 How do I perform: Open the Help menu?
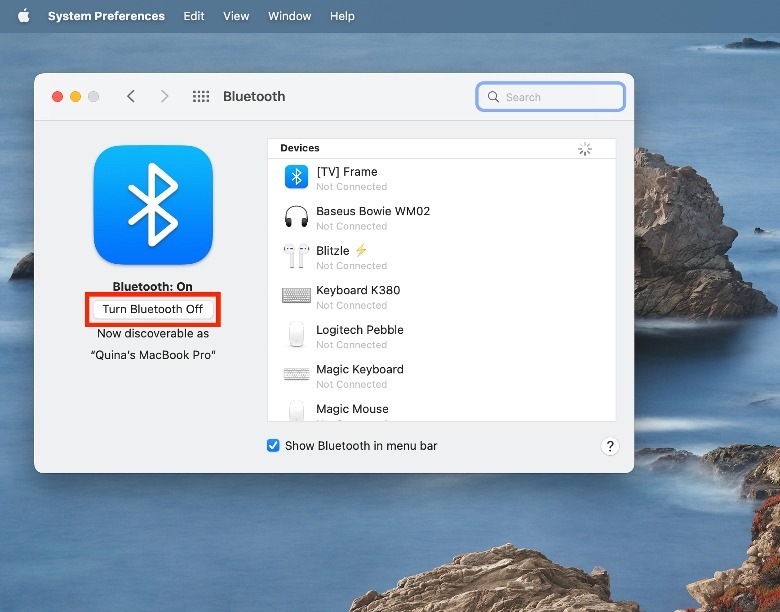pos(342,16)
